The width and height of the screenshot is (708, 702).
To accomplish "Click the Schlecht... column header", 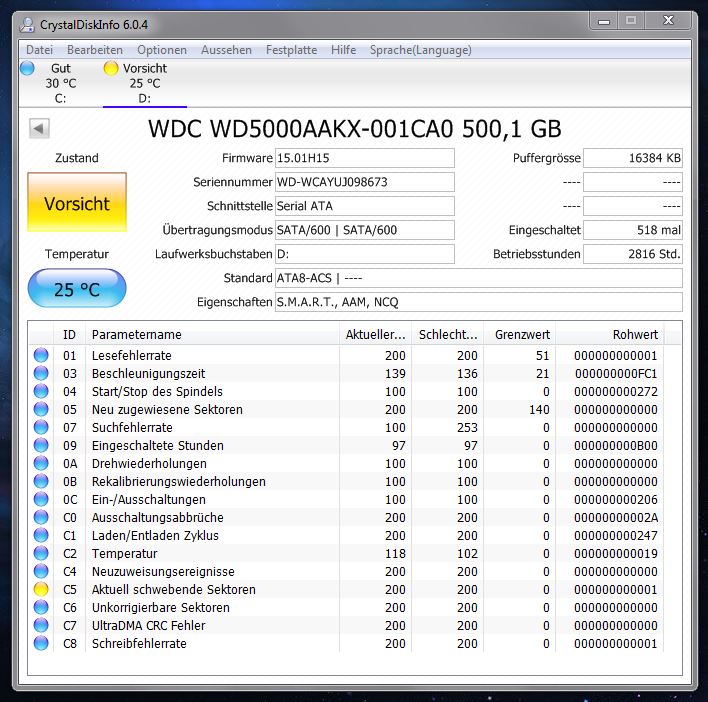I will point(447,335).
